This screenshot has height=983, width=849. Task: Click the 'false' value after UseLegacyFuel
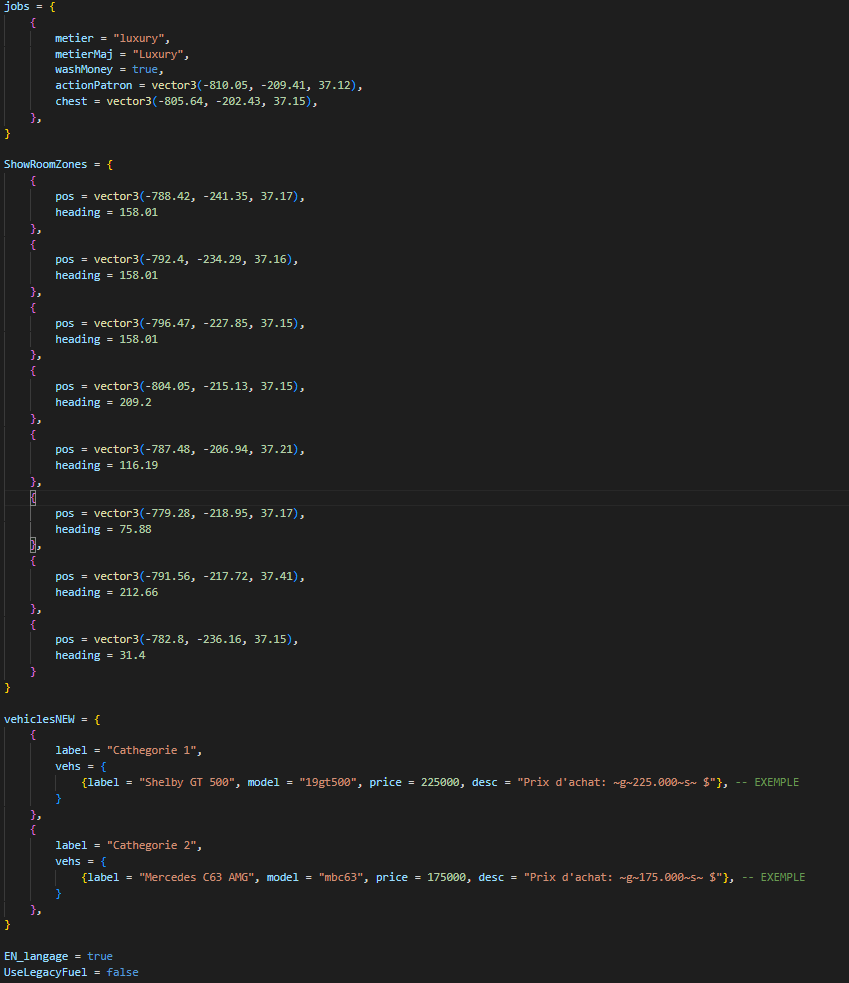pos(122,972)
